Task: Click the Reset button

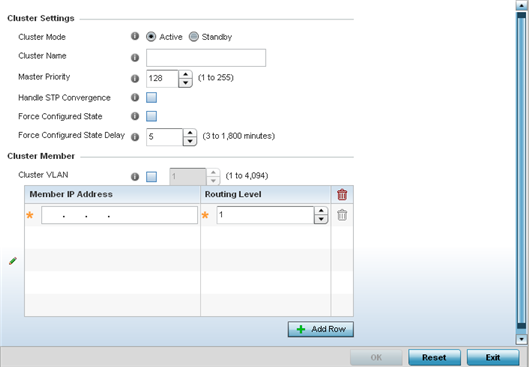Action: coord(434,357)
